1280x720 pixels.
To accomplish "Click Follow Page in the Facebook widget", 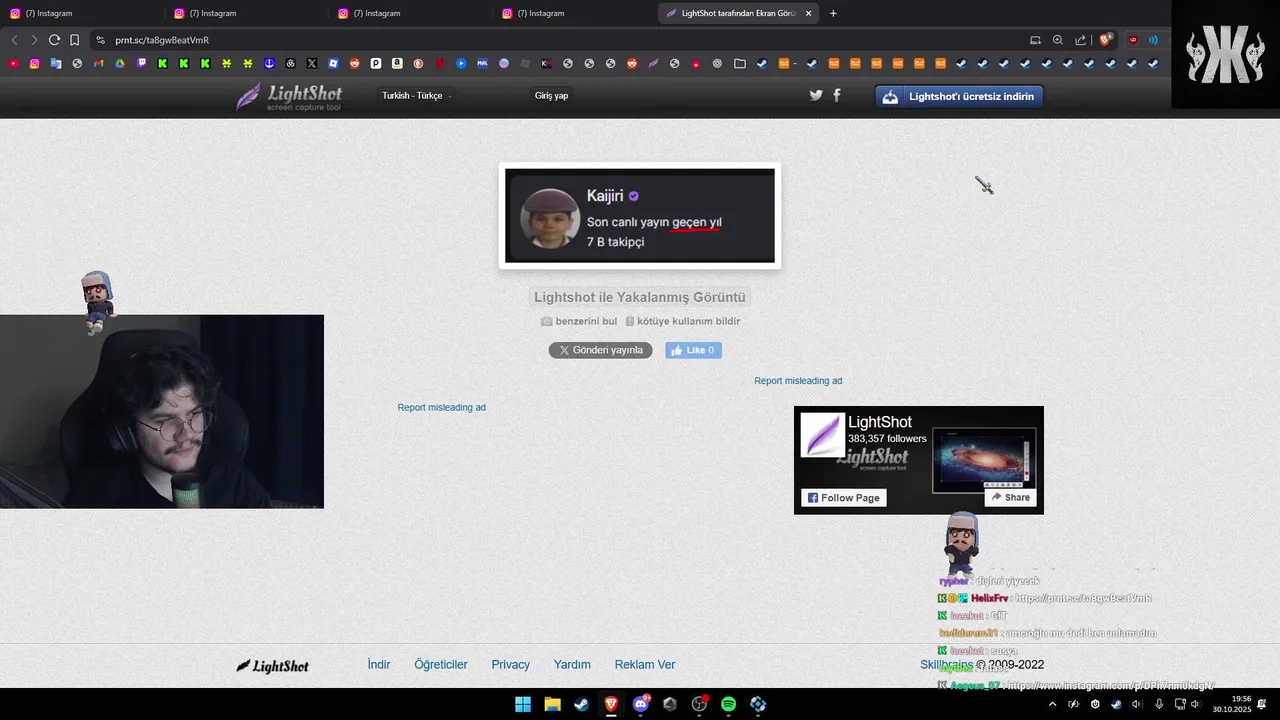I will click(x=843, y=497).
